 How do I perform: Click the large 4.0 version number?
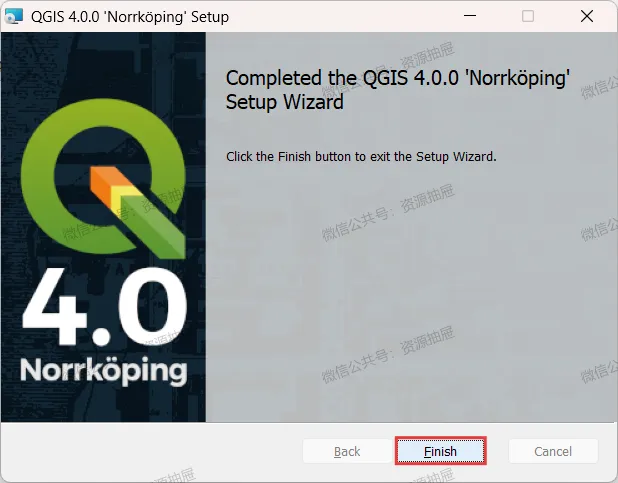(104, 306)
